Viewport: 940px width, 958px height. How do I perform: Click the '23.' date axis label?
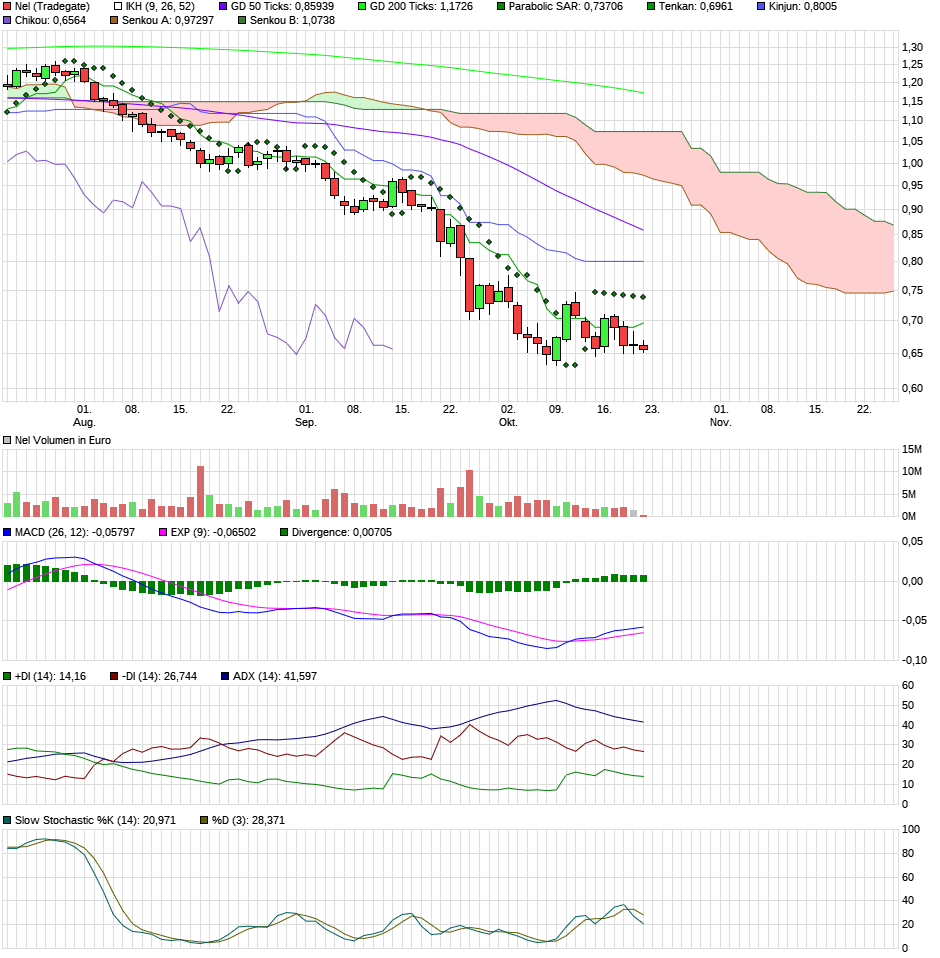pyautogui.click(x=652, y=409)
